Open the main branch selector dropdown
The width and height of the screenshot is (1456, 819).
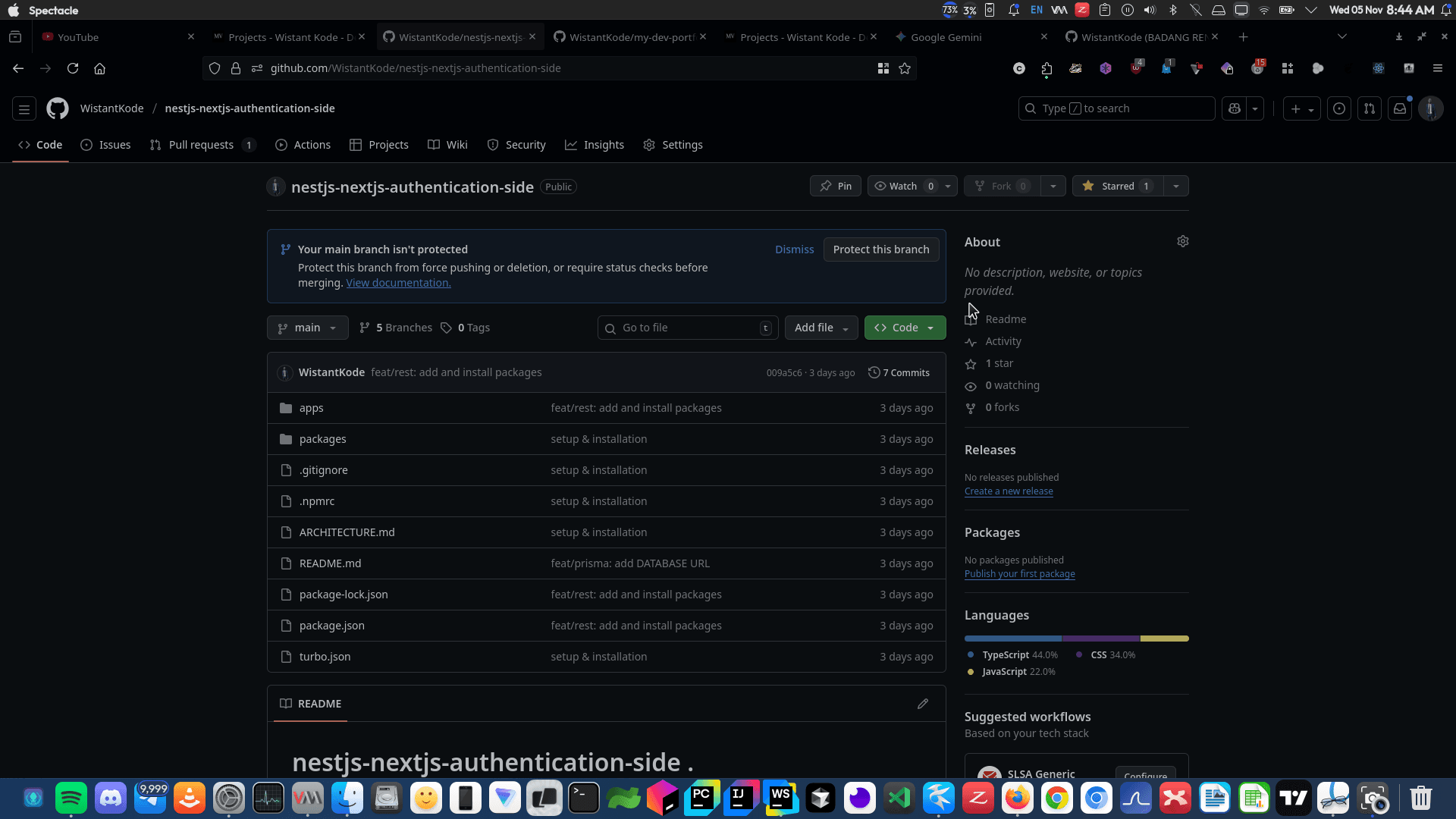pyautogui.click(x=307, y=328)
